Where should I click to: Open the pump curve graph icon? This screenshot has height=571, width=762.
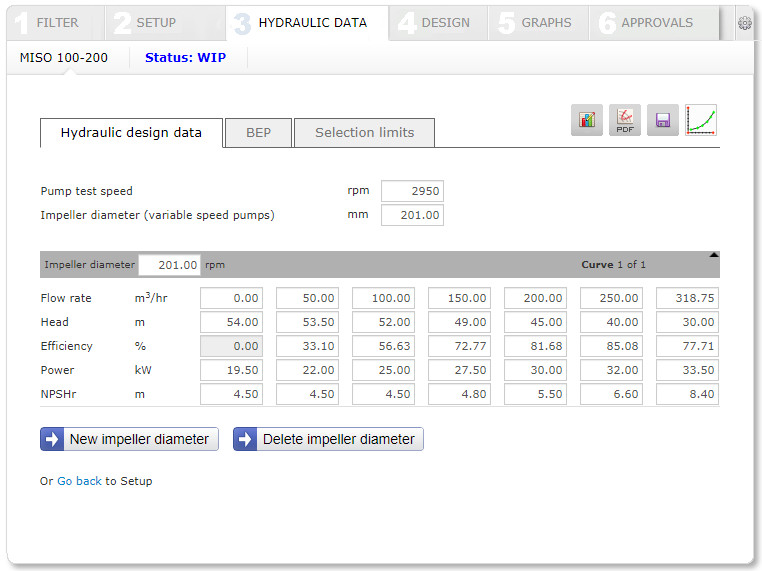[701, 121]
